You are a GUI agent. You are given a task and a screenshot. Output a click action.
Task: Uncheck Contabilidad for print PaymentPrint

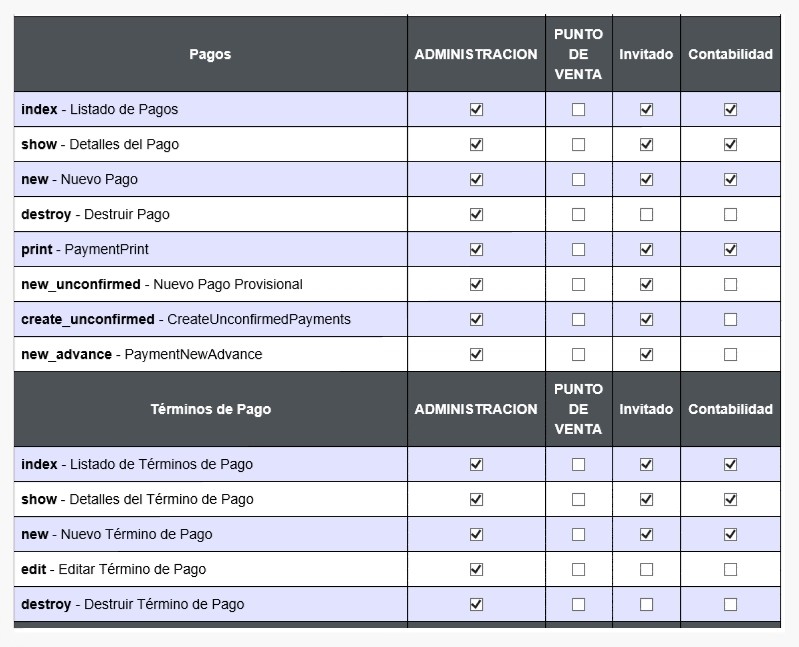coord(730,250)
